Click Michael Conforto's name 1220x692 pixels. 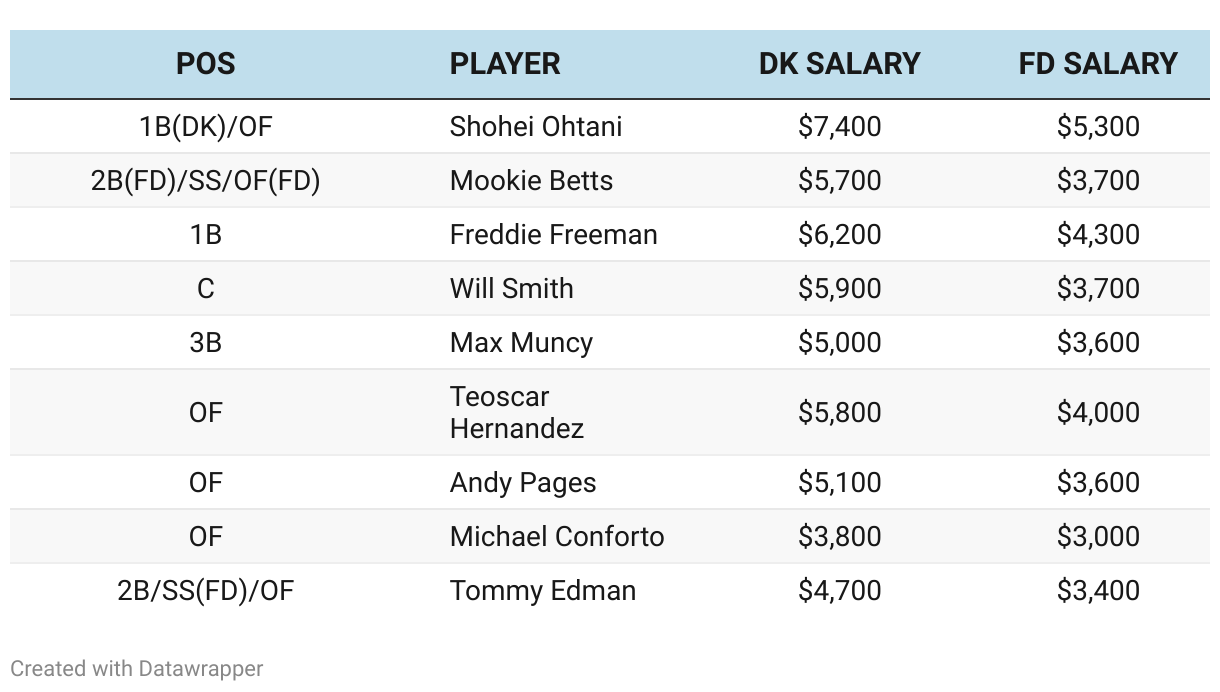coord(557,537)
